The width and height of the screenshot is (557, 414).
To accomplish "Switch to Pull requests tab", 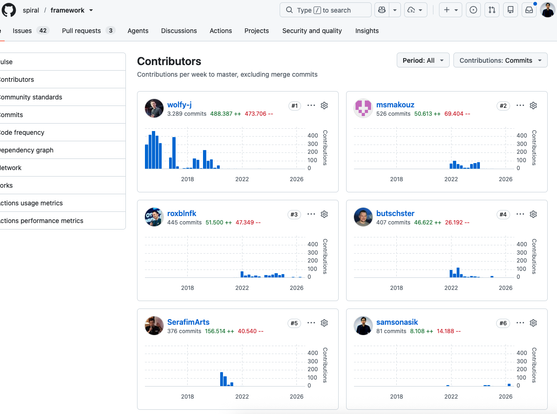I will point(88,31).
